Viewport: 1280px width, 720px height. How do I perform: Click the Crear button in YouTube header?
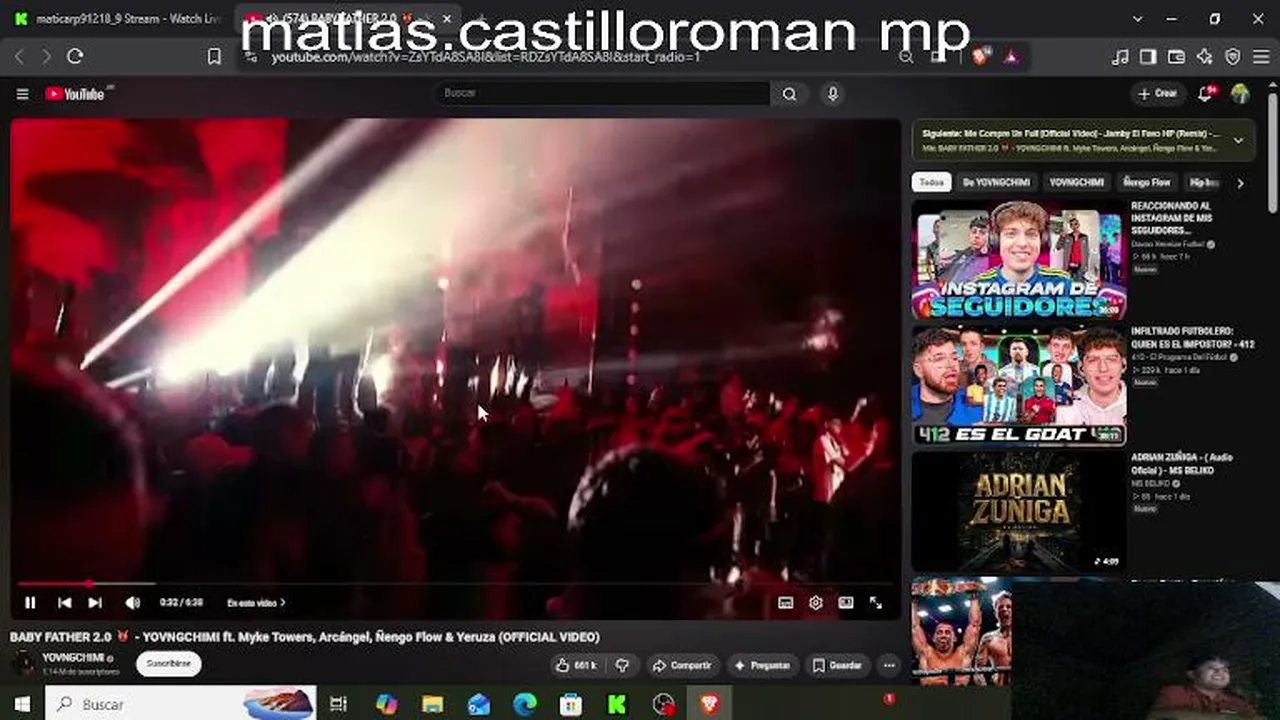click(1158, 94)
